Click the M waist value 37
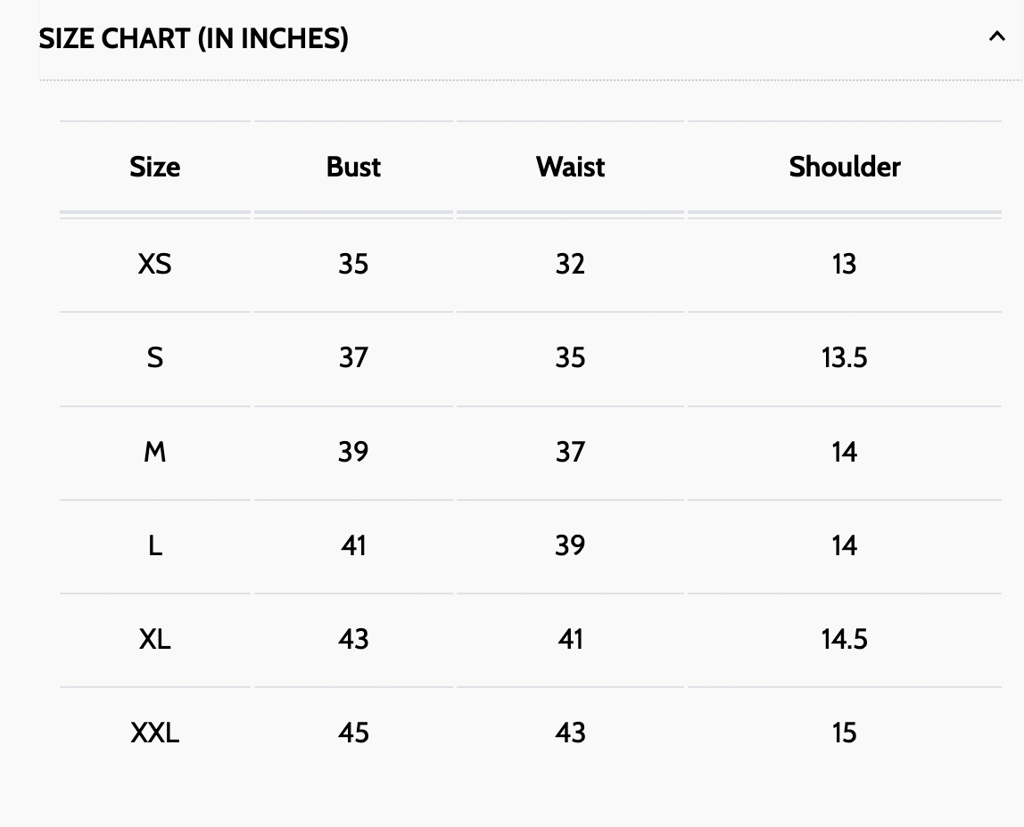 pyautogui.click(x=570, y=452)
